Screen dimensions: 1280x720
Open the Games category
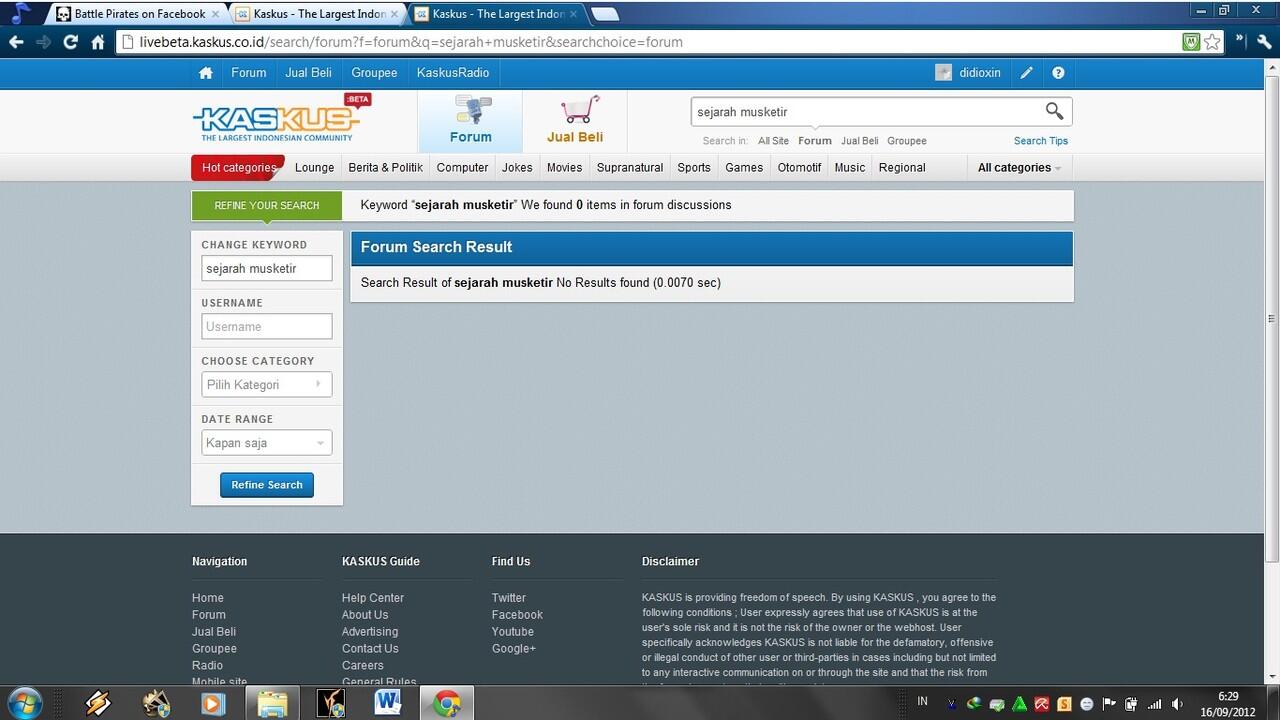point(744,168)
